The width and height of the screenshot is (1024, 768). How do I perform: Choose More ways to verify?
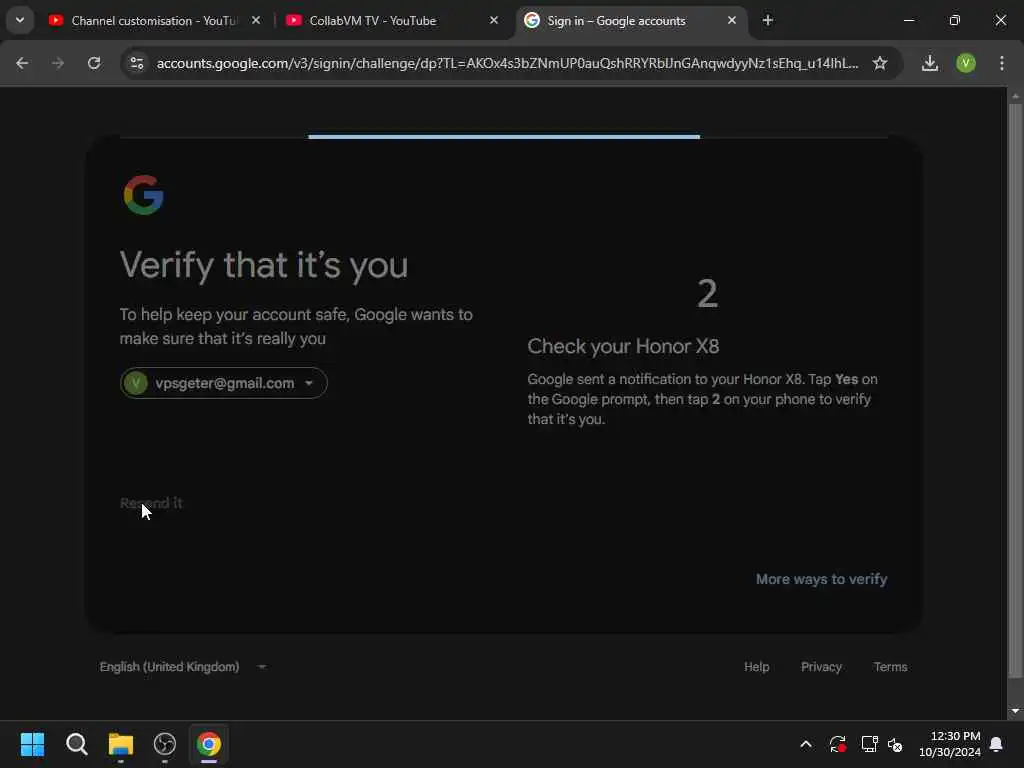821,579
